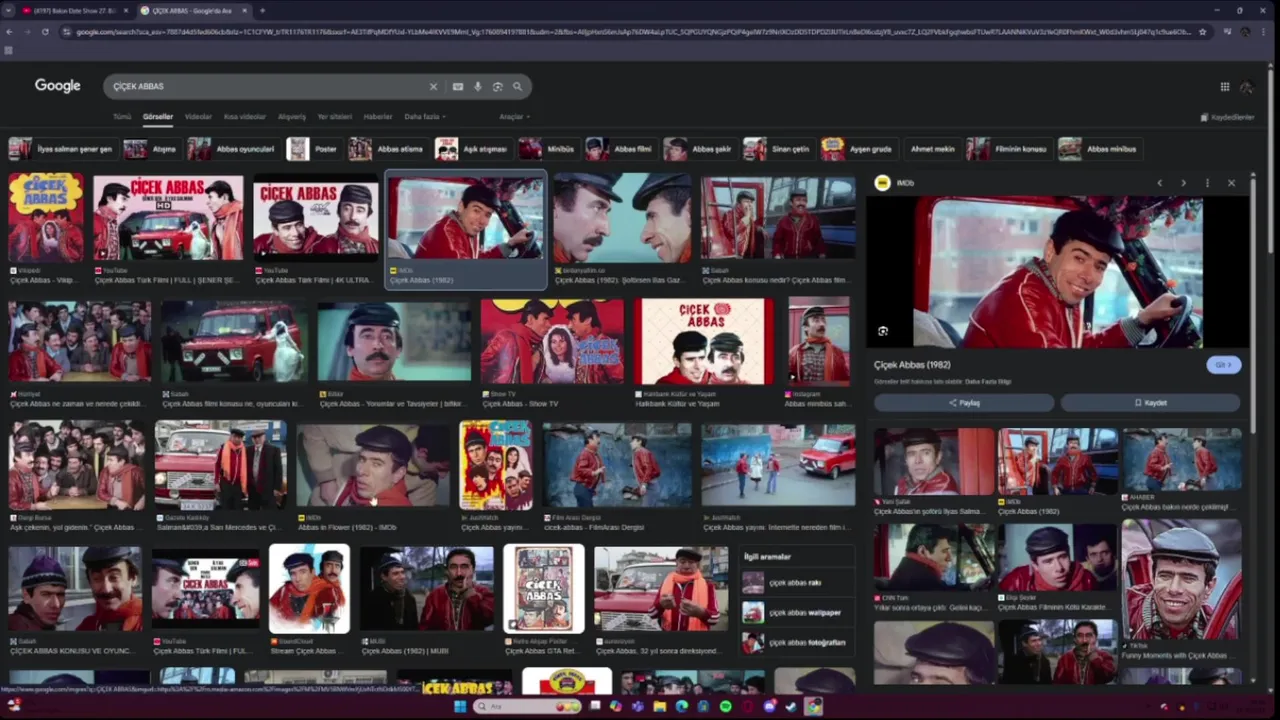Screen dimensions: 1280x720
Task: Clear the search box with the X icon
Action: 433,87
